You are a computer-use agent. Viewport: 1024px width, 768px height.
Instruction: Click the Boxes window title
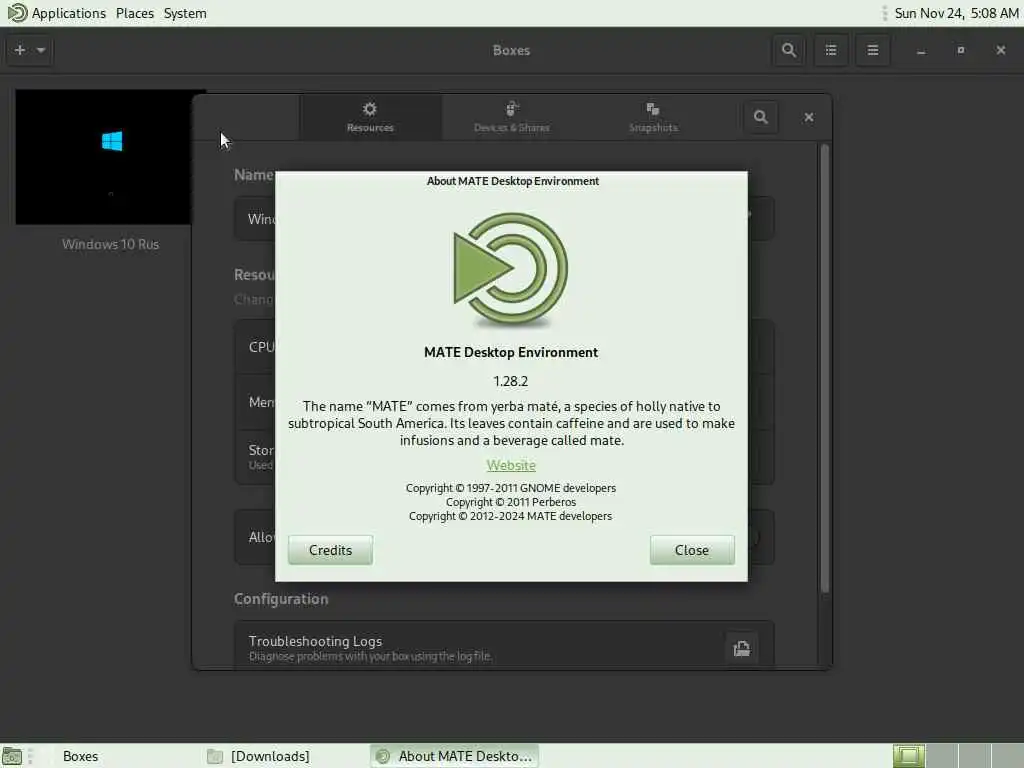pos(511,50)
